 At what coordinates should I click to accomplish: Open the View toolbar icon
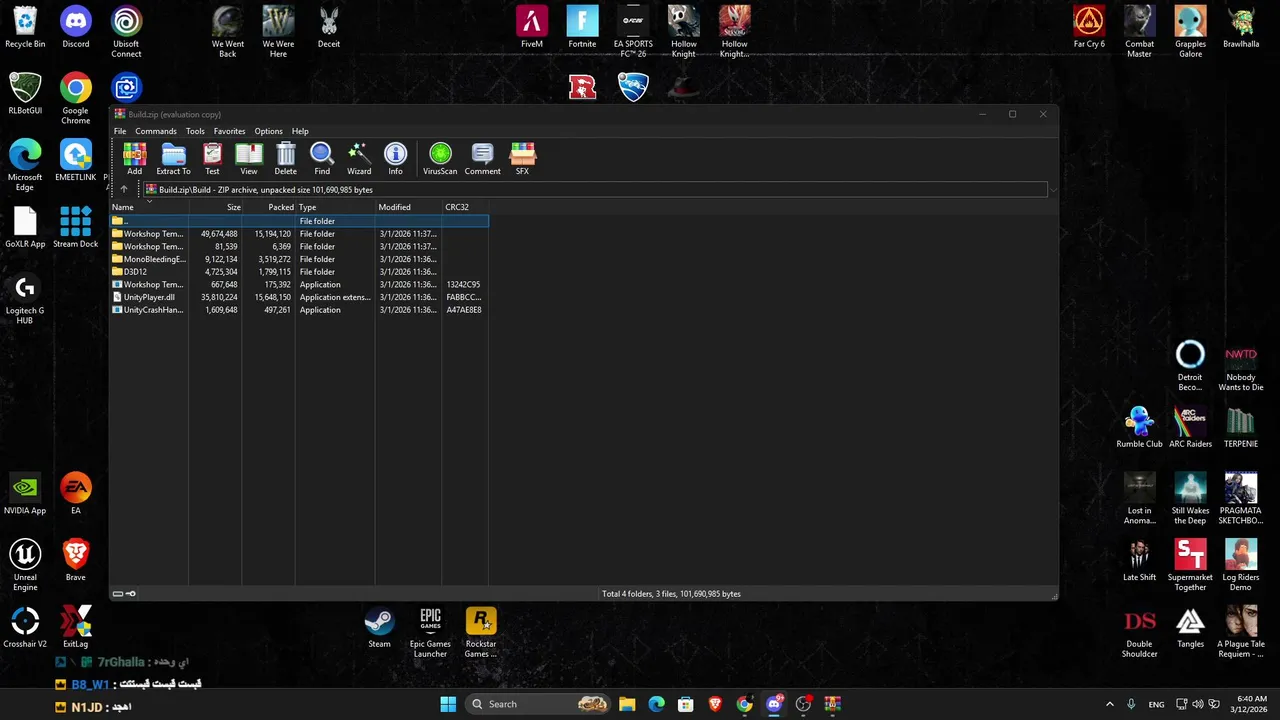pyautogui.click(x=249, y=159)
